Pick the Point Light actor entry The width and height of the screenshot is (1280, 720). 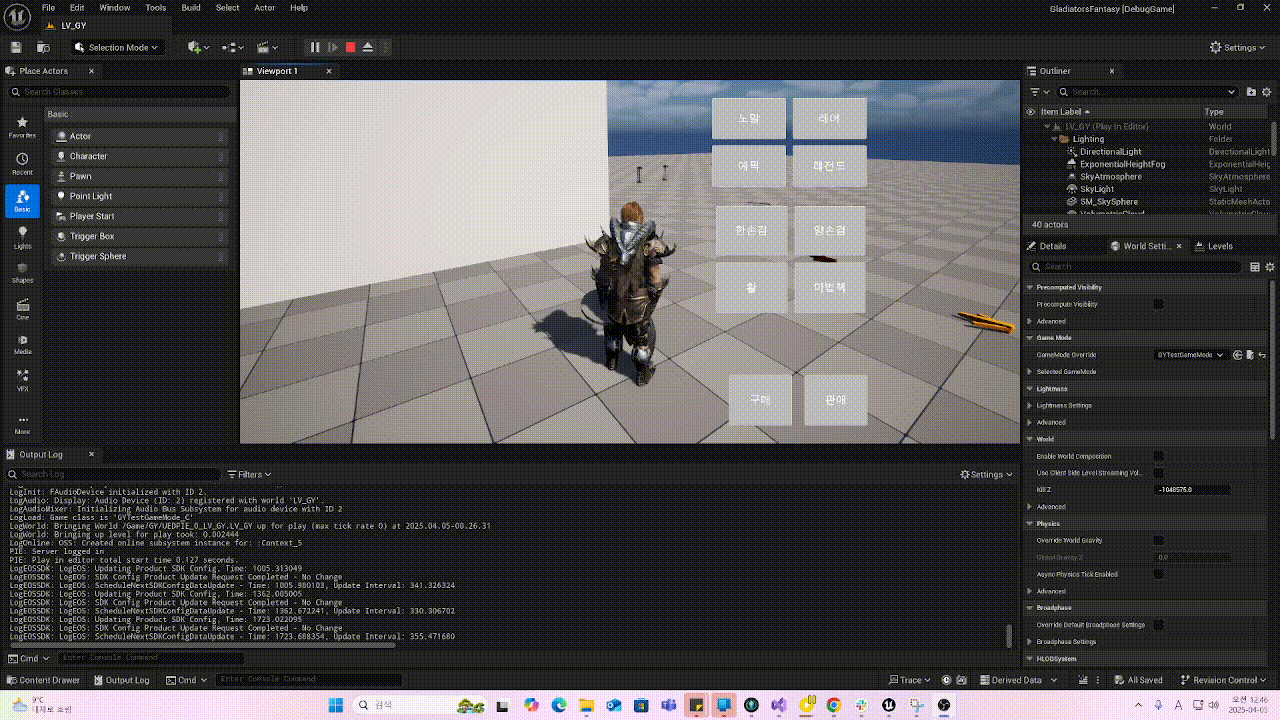click(x=140, y=196)
